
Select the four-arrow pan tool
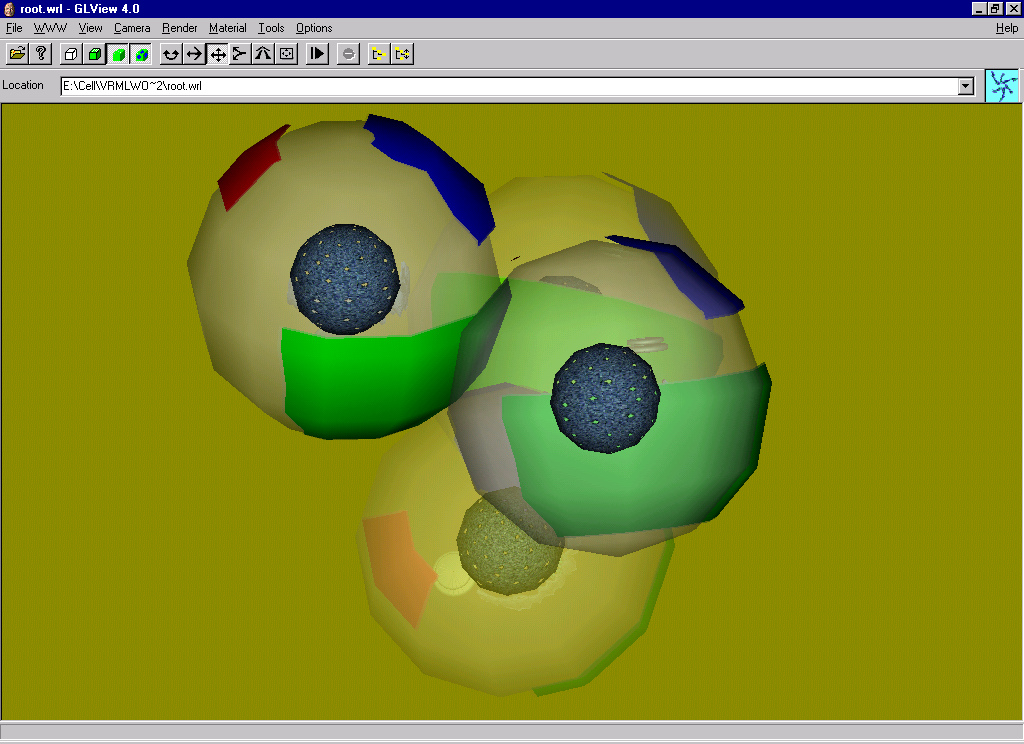click(217, 54)
